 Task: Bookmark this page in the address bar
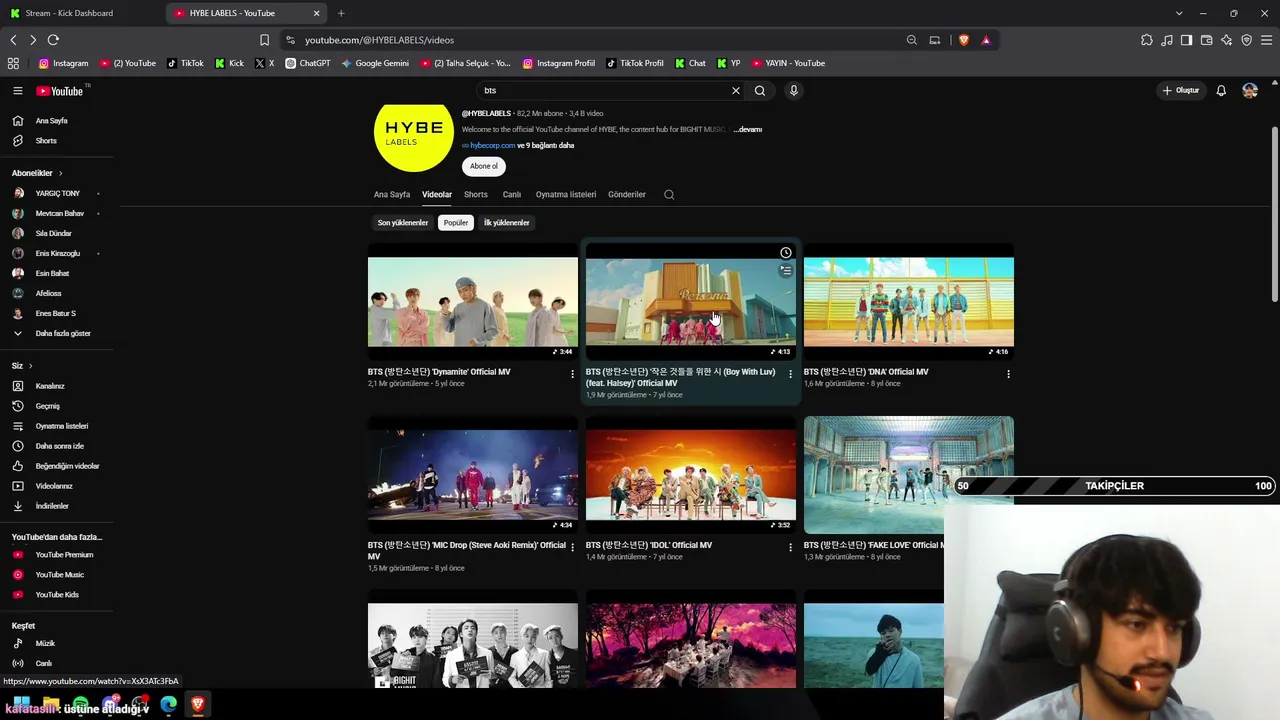(x=264, y=40)
